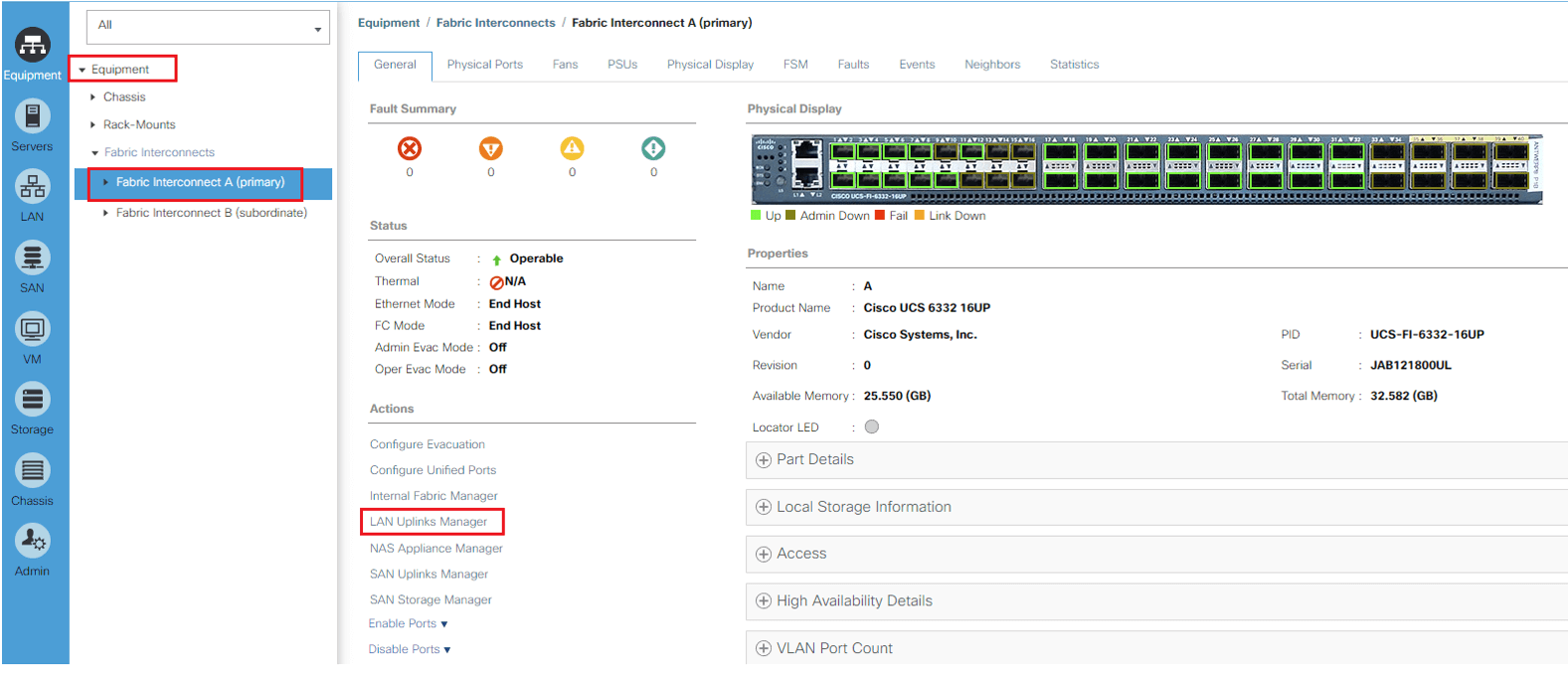Click the red critical fault icon
The height and width of the screenshot is (682, 1568).
coord(410,148)
